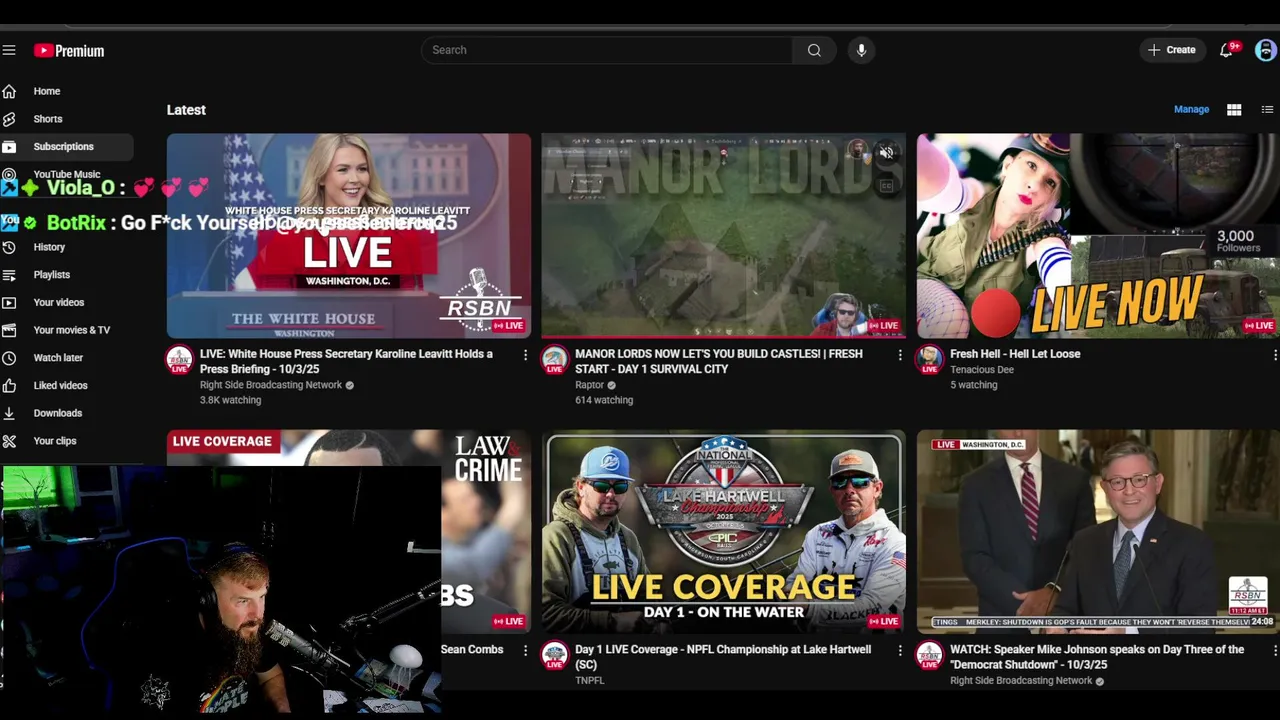Click the Manage subscriptions link
1280x720 pixels.
coord(1191,110)
